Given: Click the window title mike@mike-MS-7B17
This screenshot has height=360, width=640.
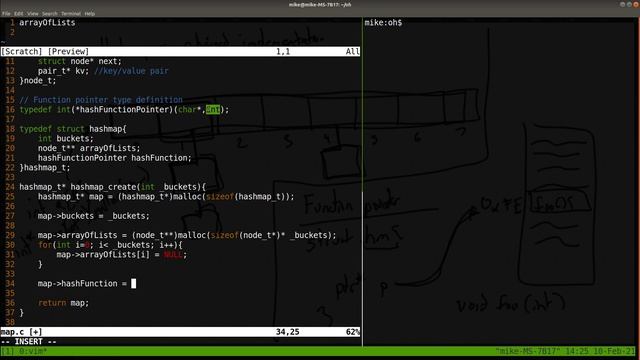Looking at the screenshot, I should point(320,4).
